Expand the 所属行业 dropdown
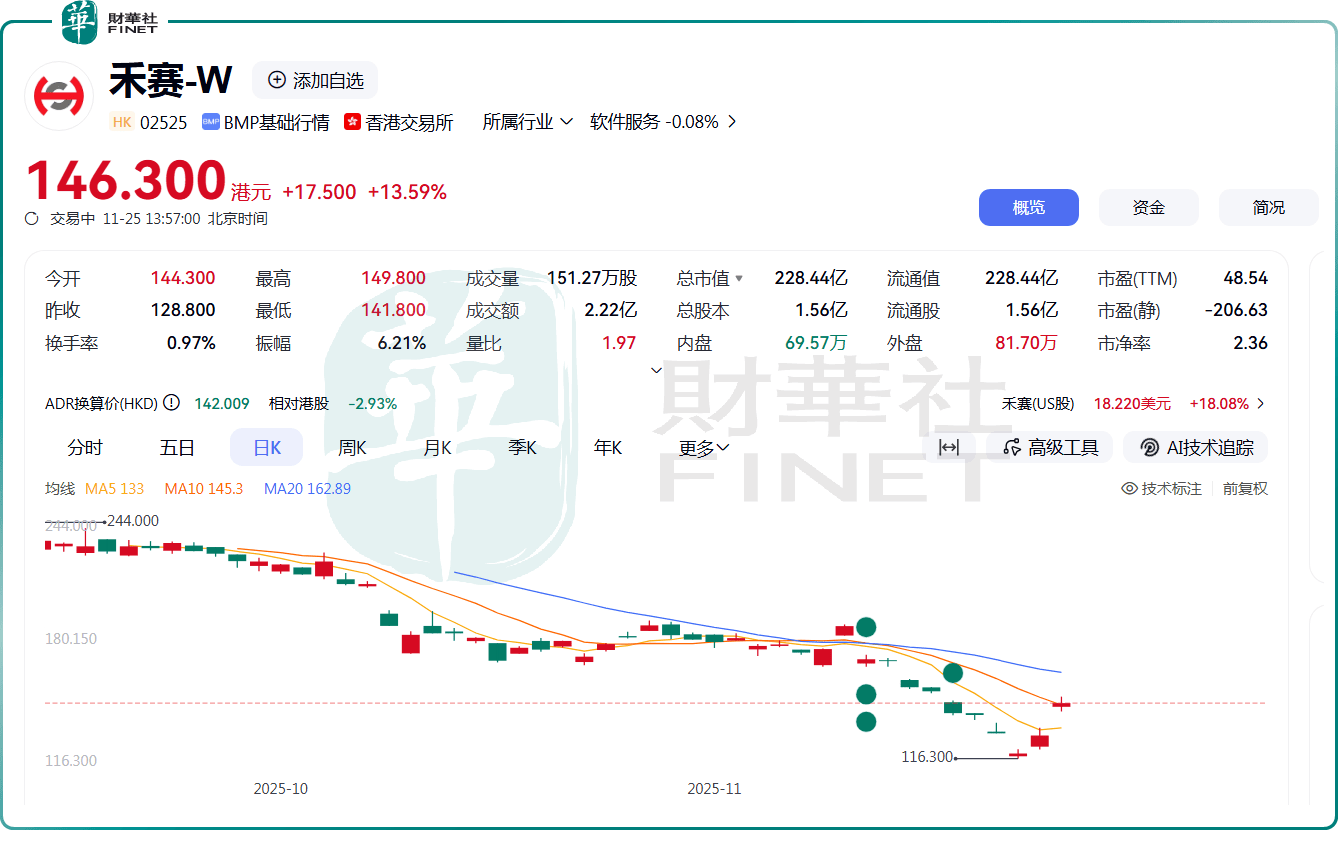The image size is (1338, 850). point(528,121)
